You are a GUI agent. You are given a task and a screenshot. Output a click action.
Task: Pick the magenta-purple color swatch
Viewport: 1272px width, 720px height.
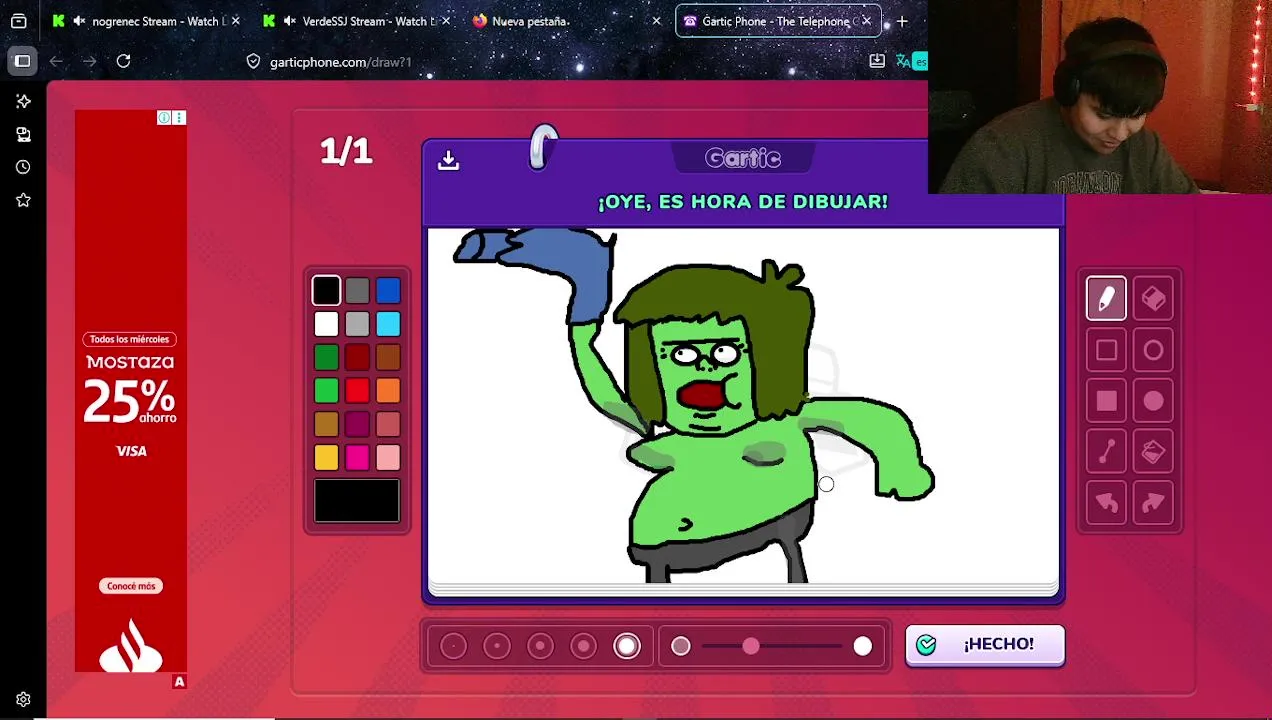(357, 424)
